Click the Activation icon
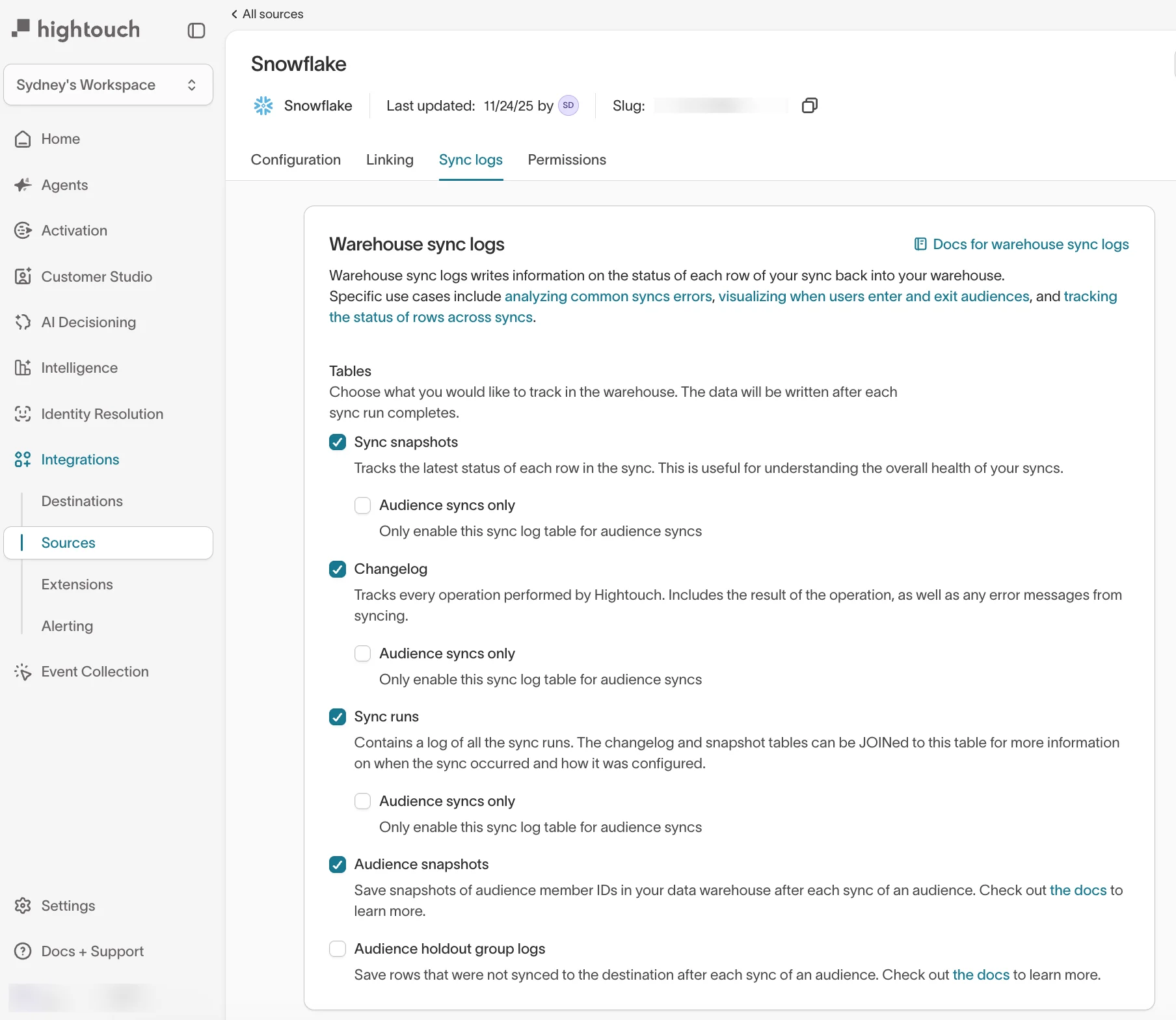The height and width of the screenshot is (1020, 1176). pos(23,230)
